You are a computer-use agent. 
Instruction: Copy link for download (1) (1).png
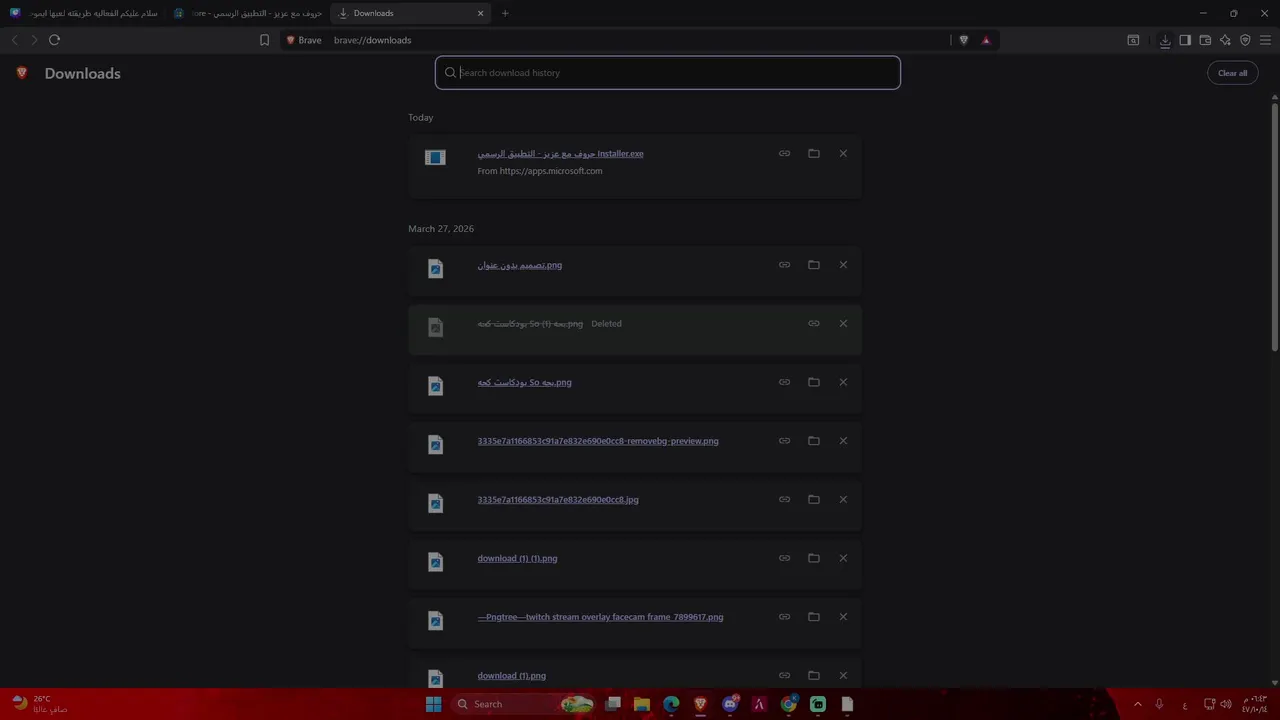784,558
